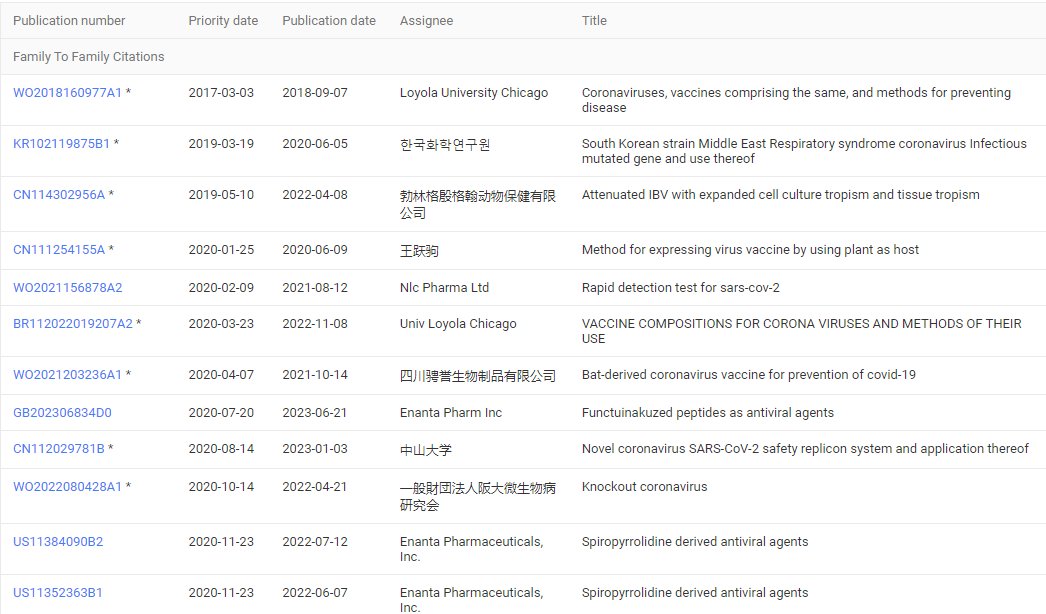Image resolution: width=1046 pixels, height=614 pixels.
Task: Open patent link WO2018160977A1
Action: click(x=67, y=93)
